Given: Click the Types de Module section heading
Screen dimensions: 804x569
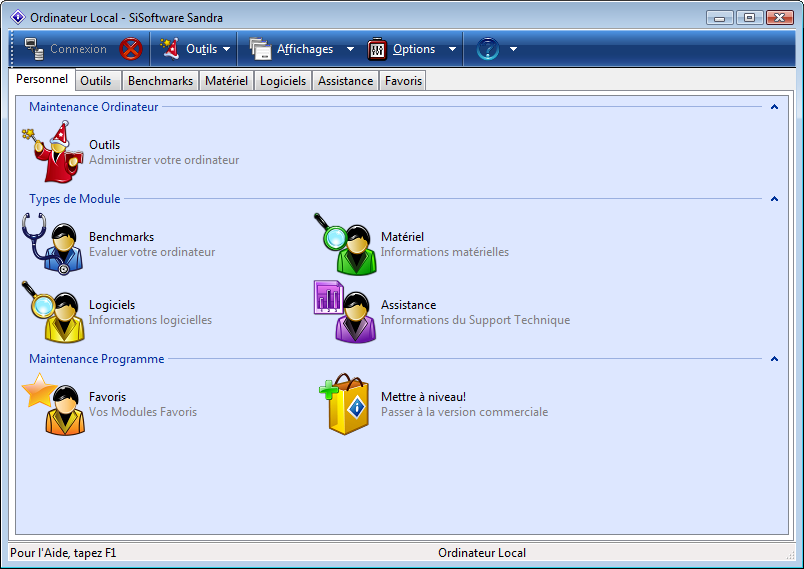Looking at the screenshot, I should pos(75,199).
